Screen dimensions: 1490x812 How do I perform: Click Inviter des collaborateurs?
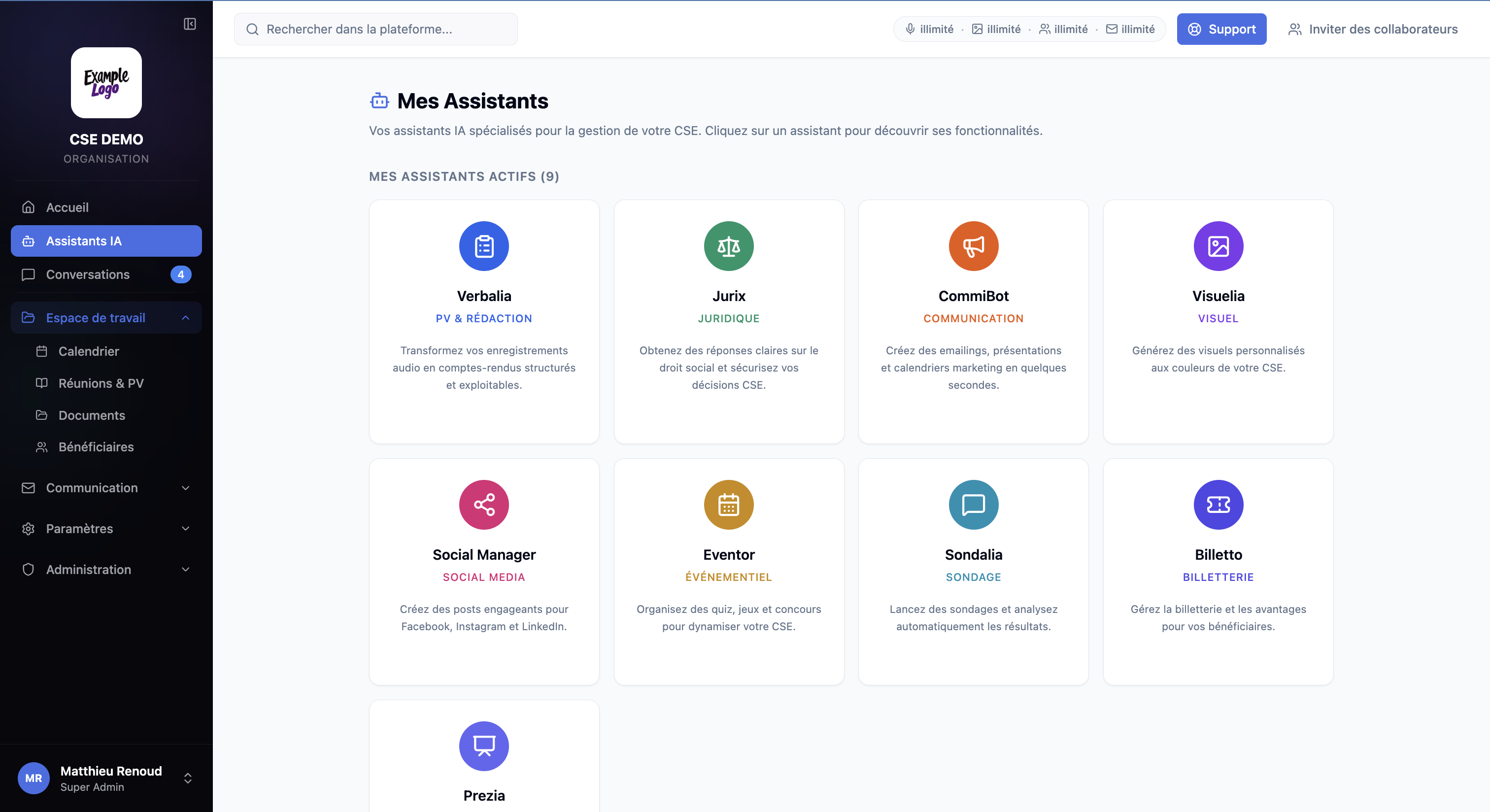pos(1373,29)
